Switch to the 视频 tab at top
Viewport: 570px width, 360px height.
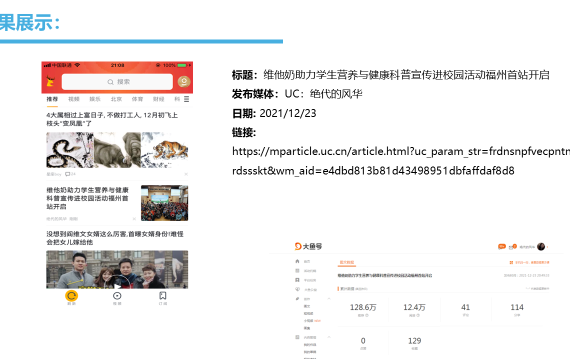tap(74, 99)
